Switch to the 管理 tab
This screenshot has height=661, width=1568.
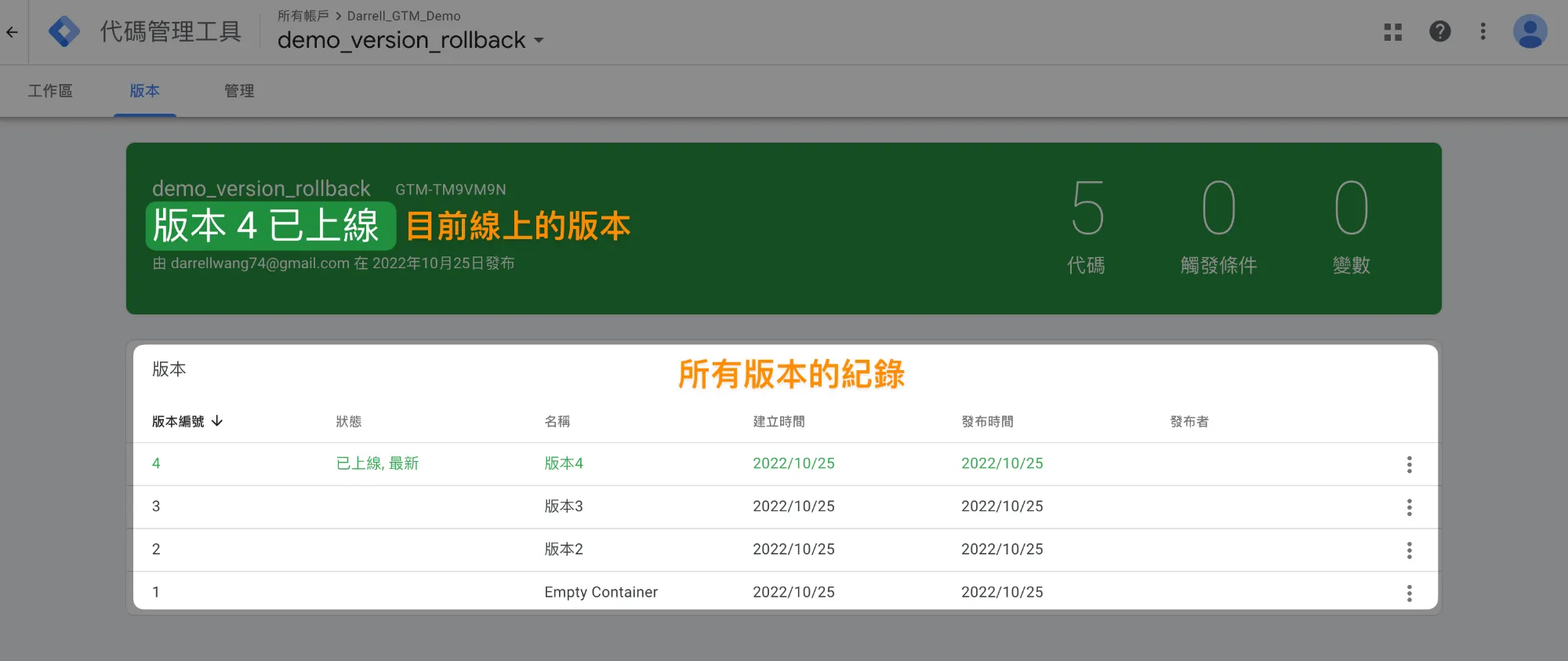coord(239,91)
